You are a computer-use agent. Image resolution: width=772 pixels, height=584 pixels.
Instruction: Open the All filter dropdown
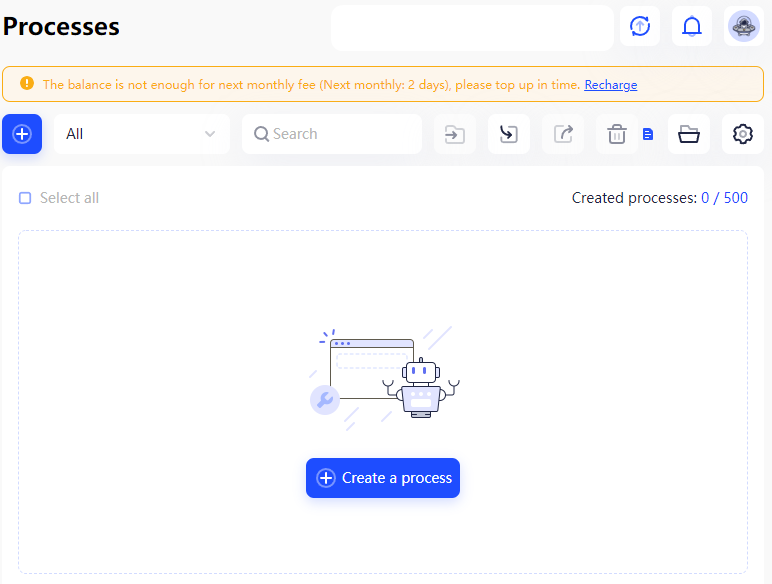point(141,134)
